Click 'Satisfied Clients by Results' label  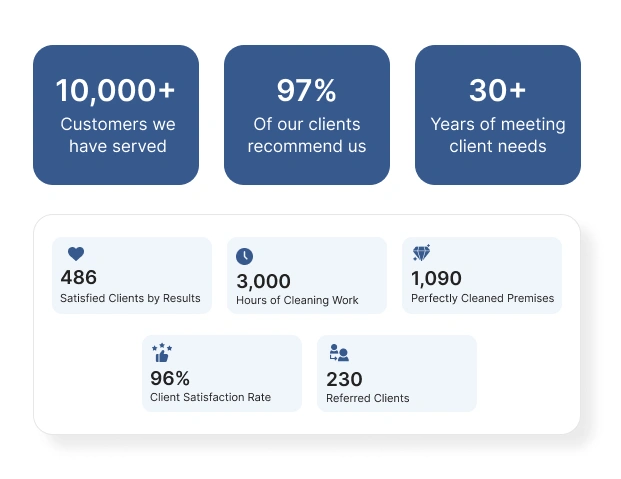[x=130, y=298]
